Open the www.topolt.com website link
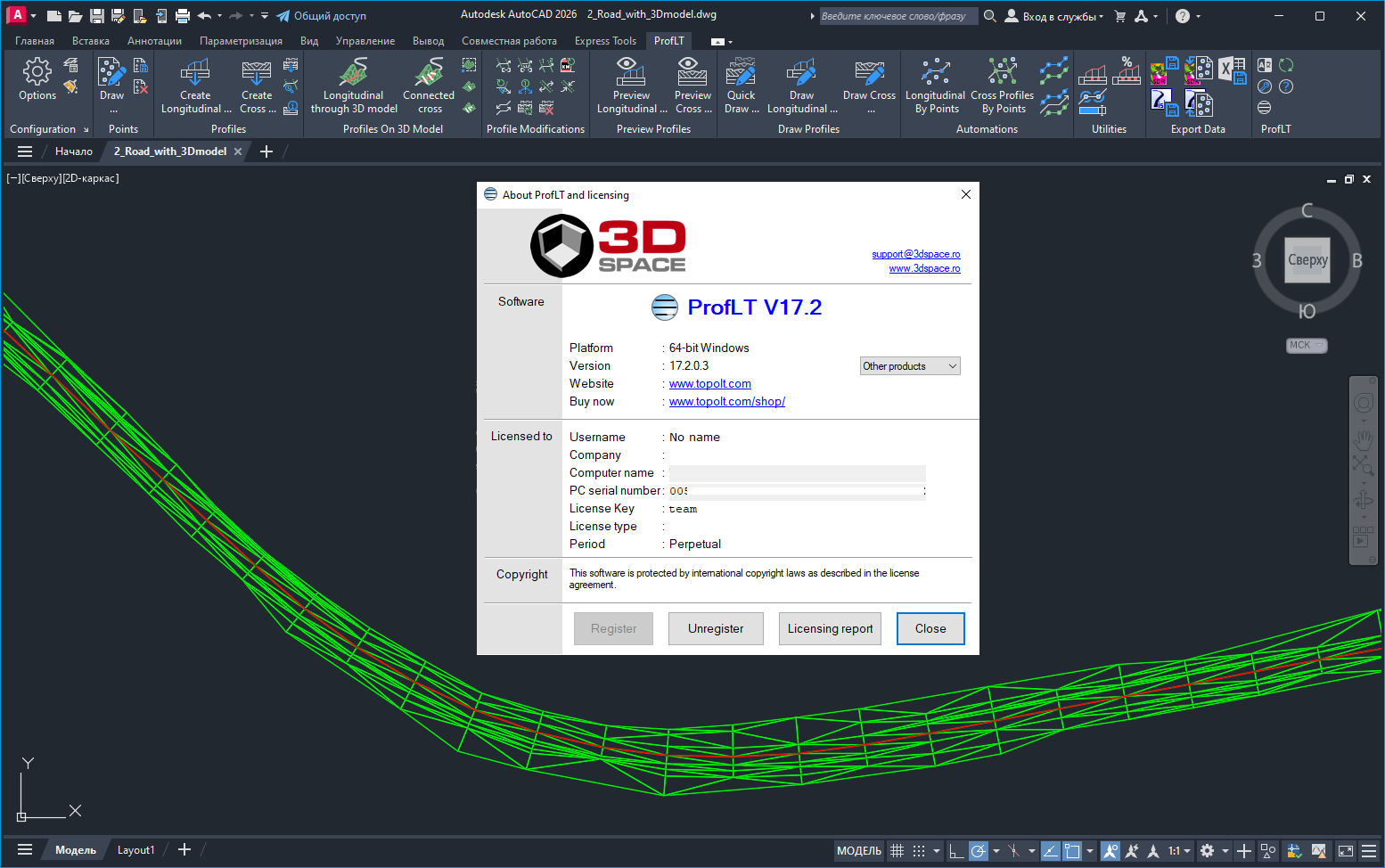This screenshot has height=868, width=1385. tap(709, 383)
